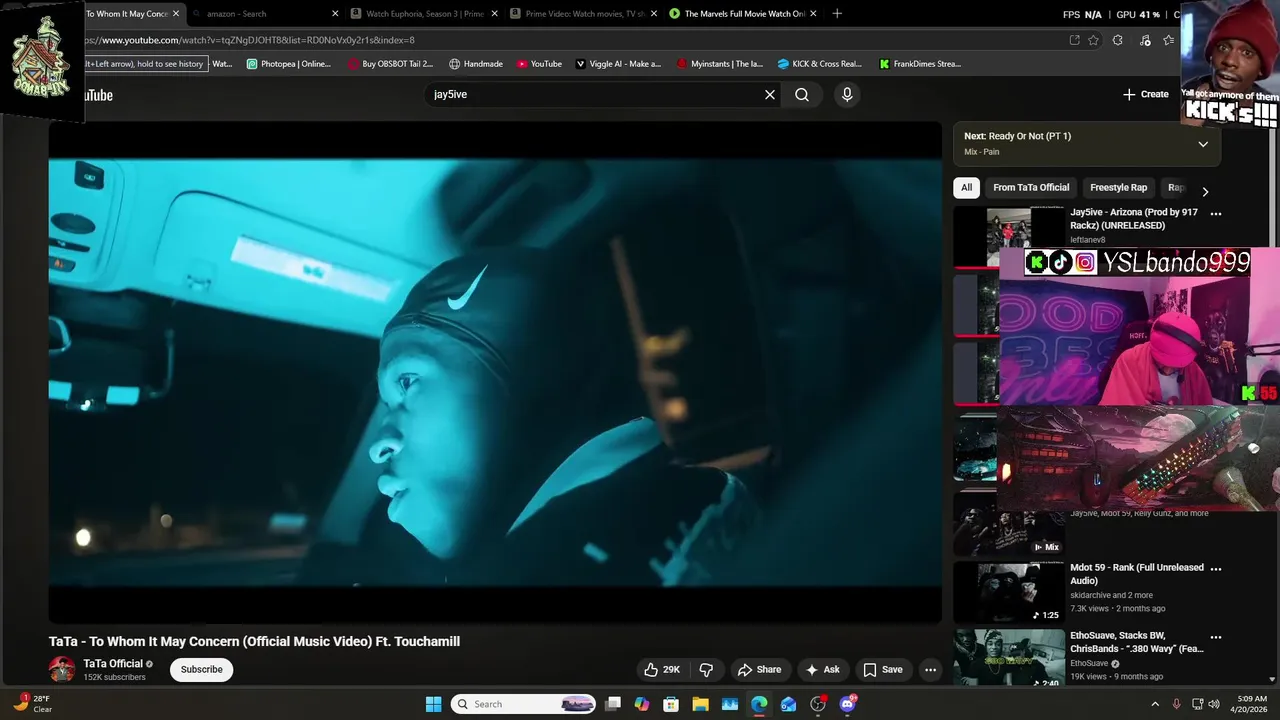Screen dimensions: 1280x720
Task: Open the YouTube bookmark
Action: click(539, 63)
